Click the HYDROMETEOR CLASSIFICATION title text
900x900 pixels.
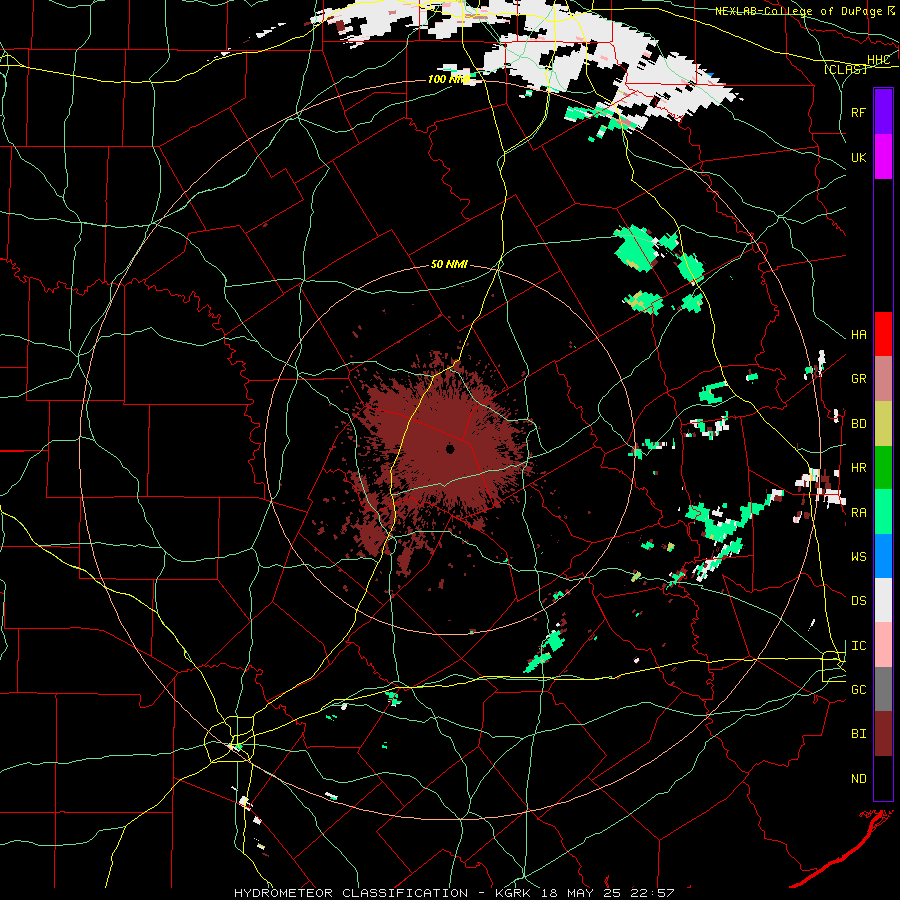[351, 893]
